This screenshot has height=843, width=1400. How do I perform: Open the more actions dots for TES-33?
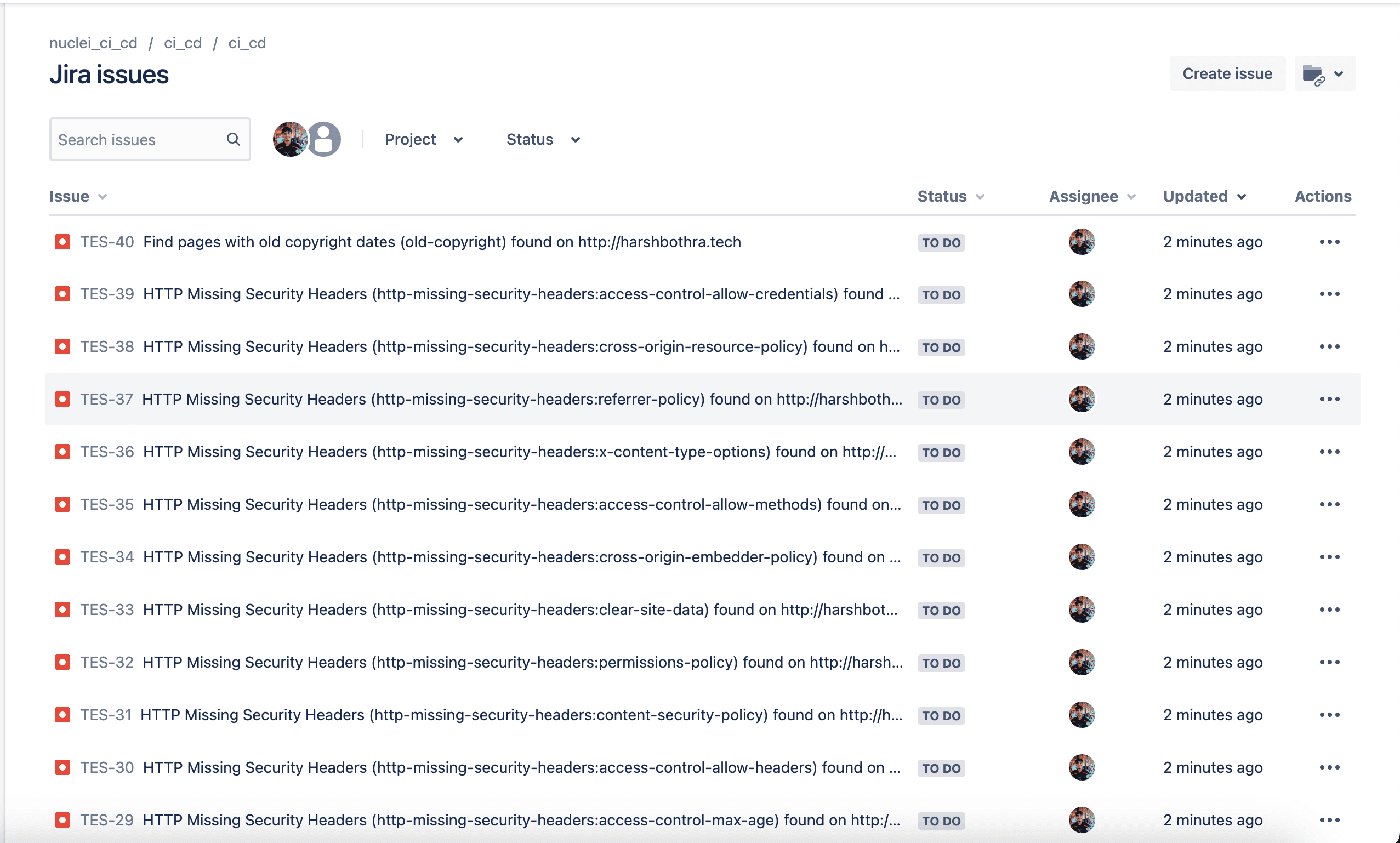point(1329,610)
